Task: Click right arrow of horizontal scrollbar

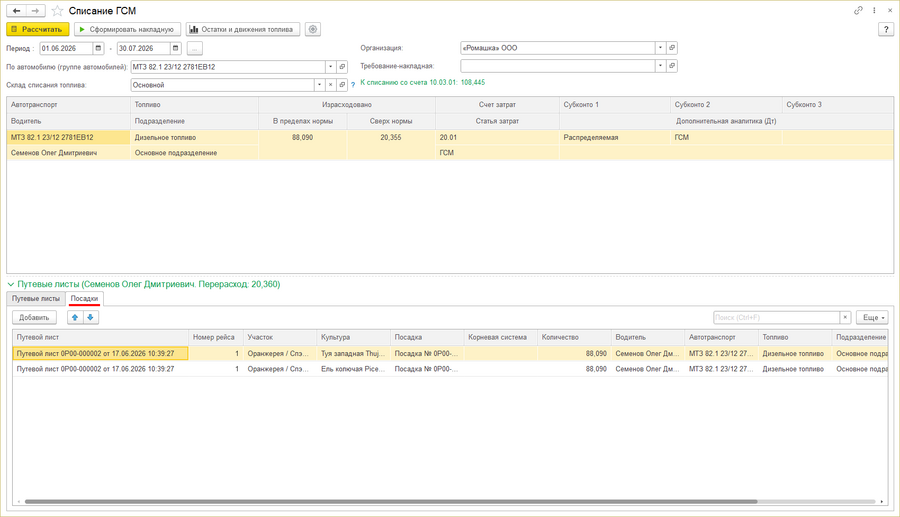Action: tap(882, 502)
